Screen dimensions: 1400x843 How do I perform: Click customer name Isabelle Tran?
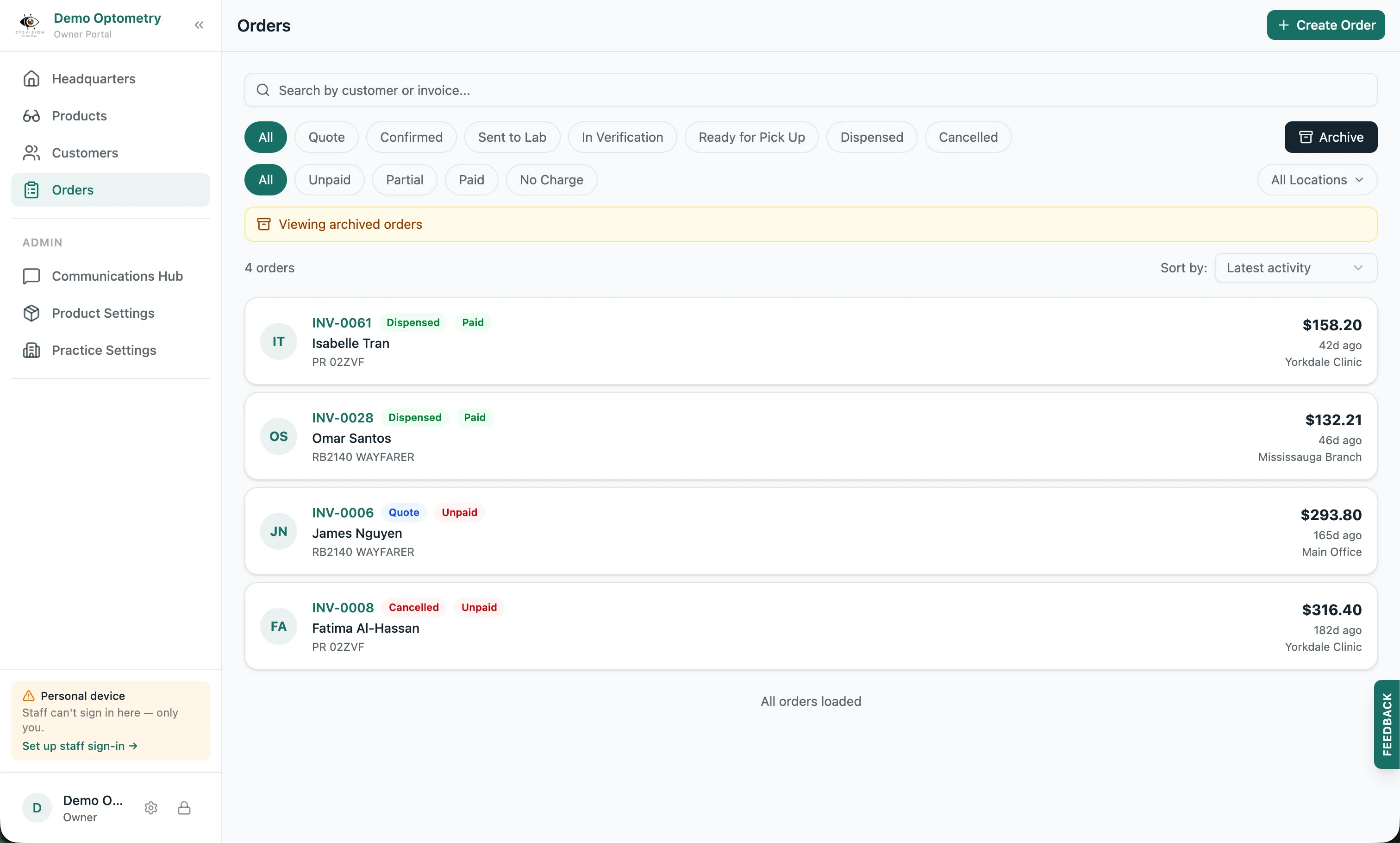(350, 343)
